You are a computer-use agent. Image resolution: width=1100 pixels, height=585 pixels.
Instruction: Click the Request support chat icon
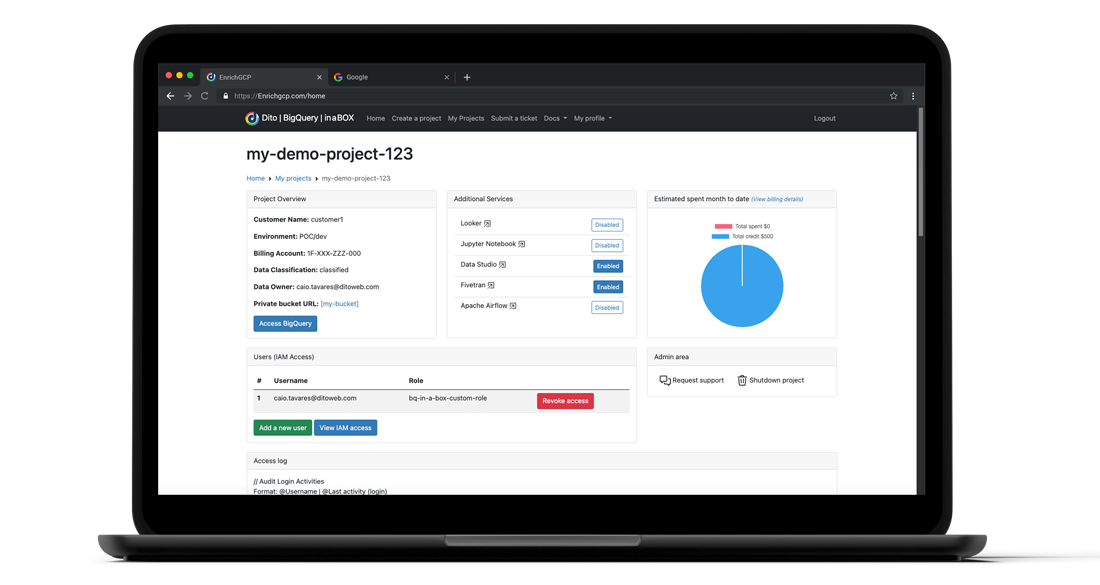coord(664,380)
